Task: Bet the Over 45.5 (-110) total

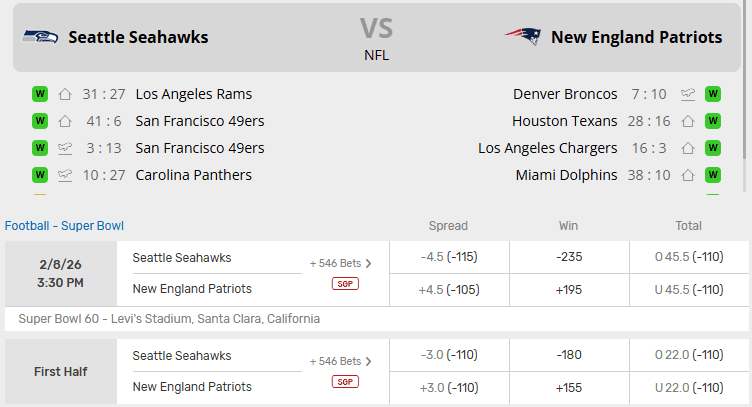Action: point(689,257)
